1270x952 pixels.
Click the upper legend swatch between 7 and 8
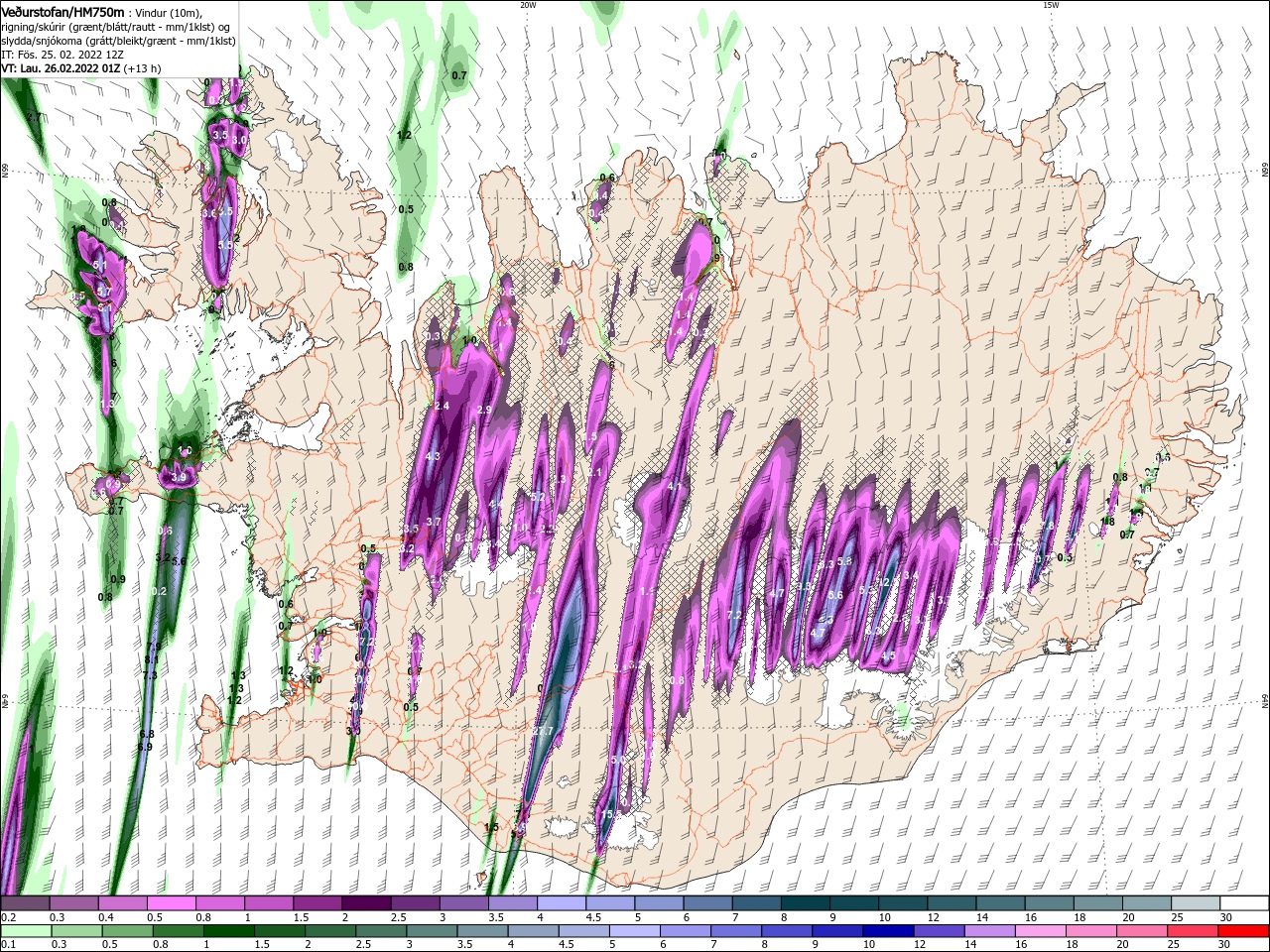[x=755, y=903]
